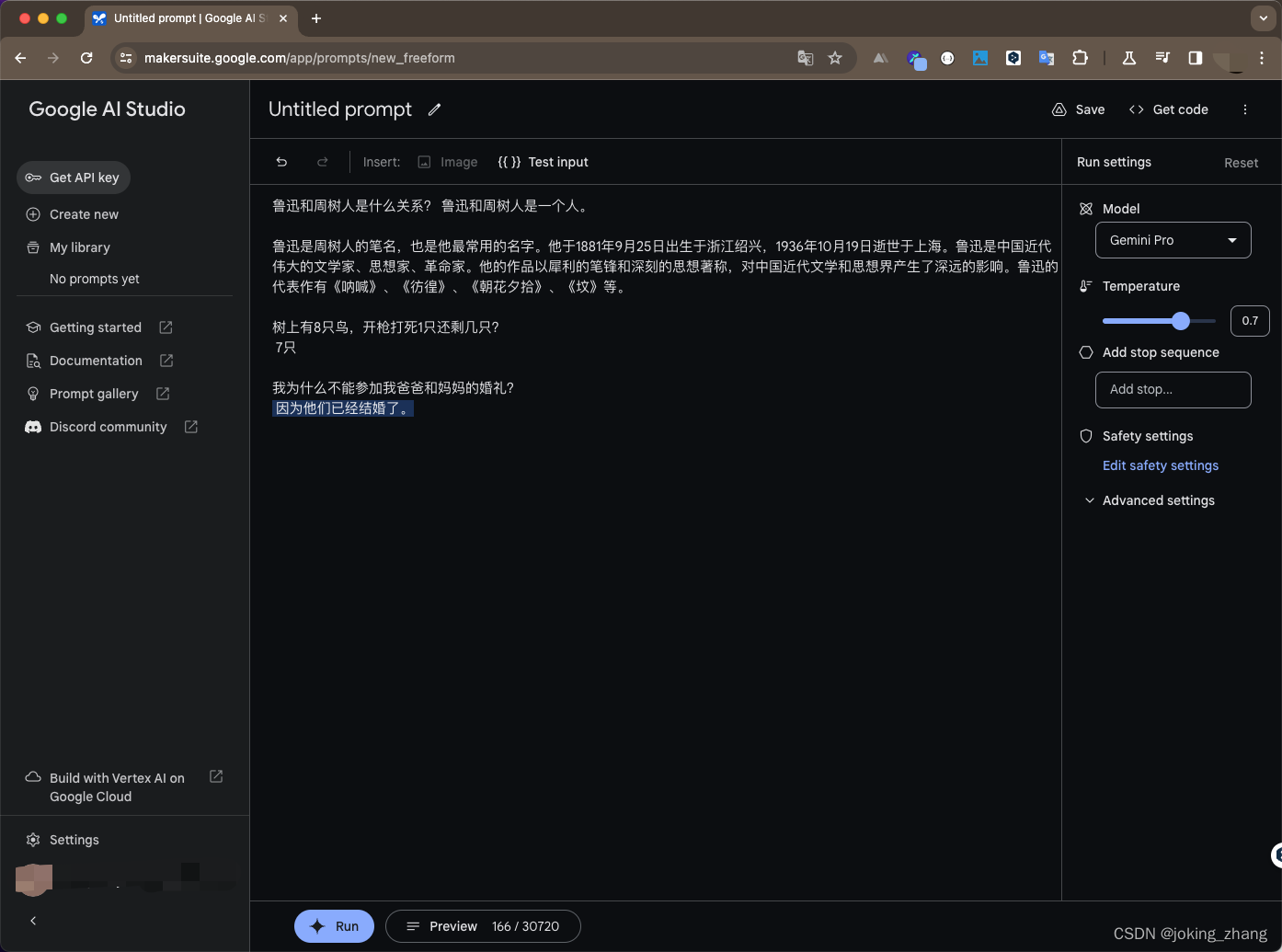Reset the run settings

(1241, 163)
